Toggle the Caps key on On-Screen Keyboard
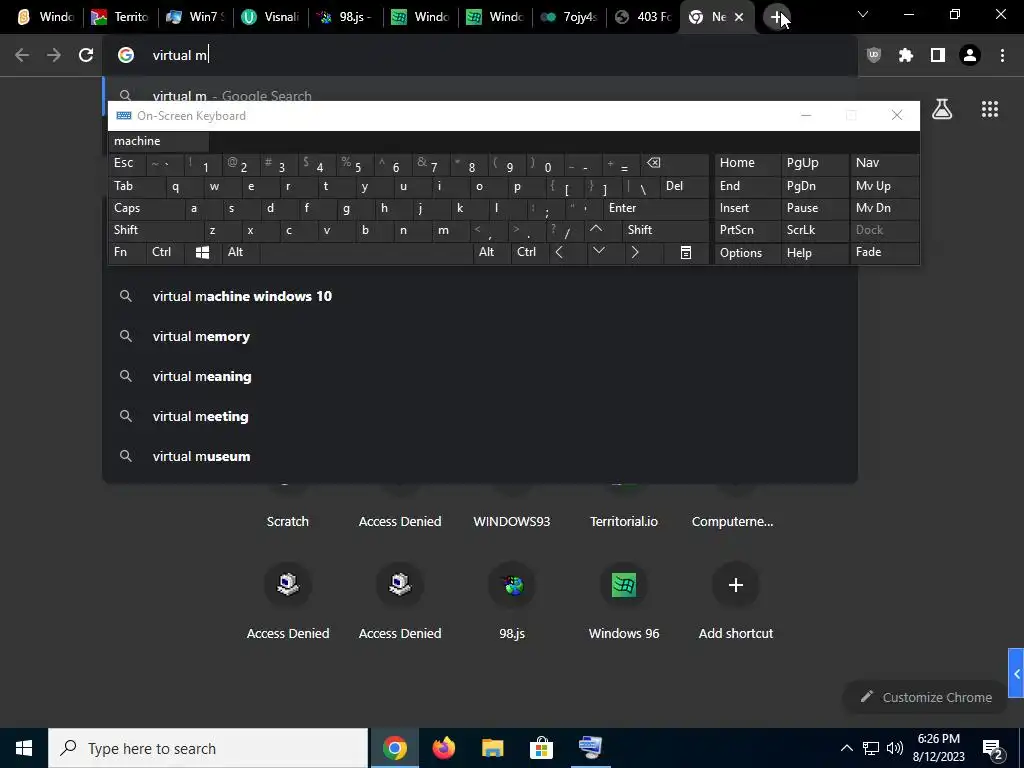The height and width of the screenshot is (768, 1024). [x=146, y=208]
